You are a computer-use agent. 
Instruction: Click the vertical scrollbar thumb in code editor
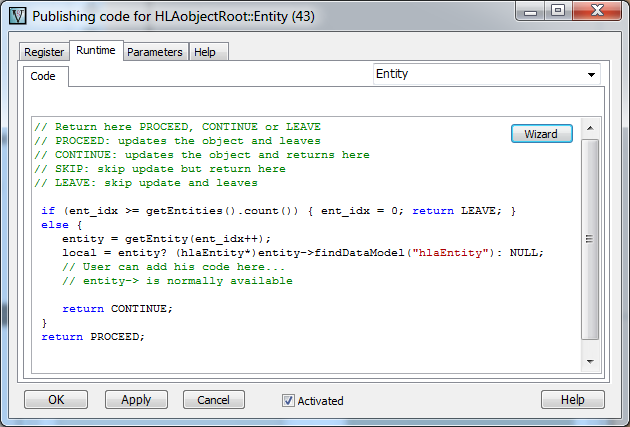[590, 240]
